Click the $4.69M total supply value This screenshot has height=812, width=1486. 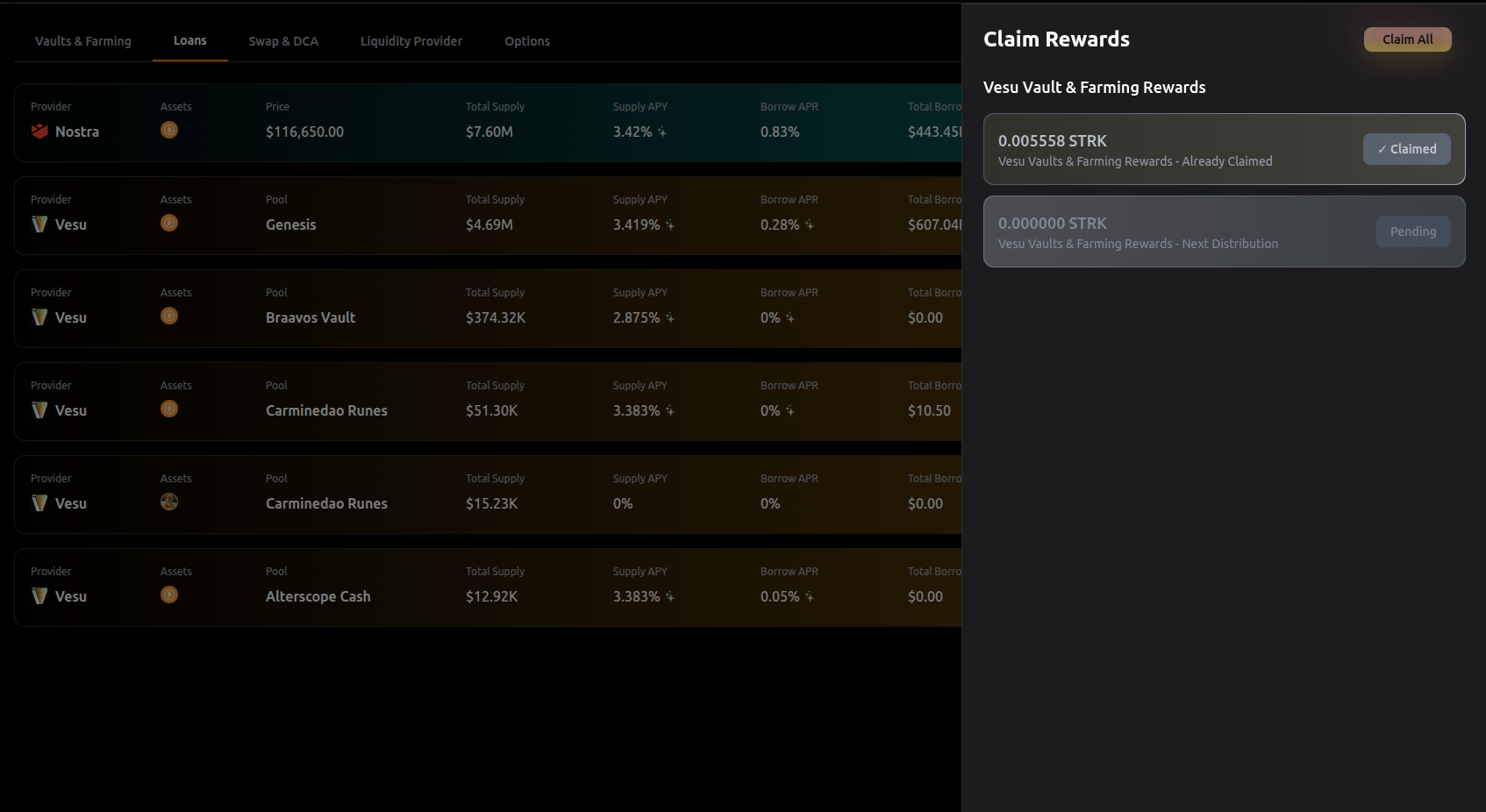click(489, 224)
